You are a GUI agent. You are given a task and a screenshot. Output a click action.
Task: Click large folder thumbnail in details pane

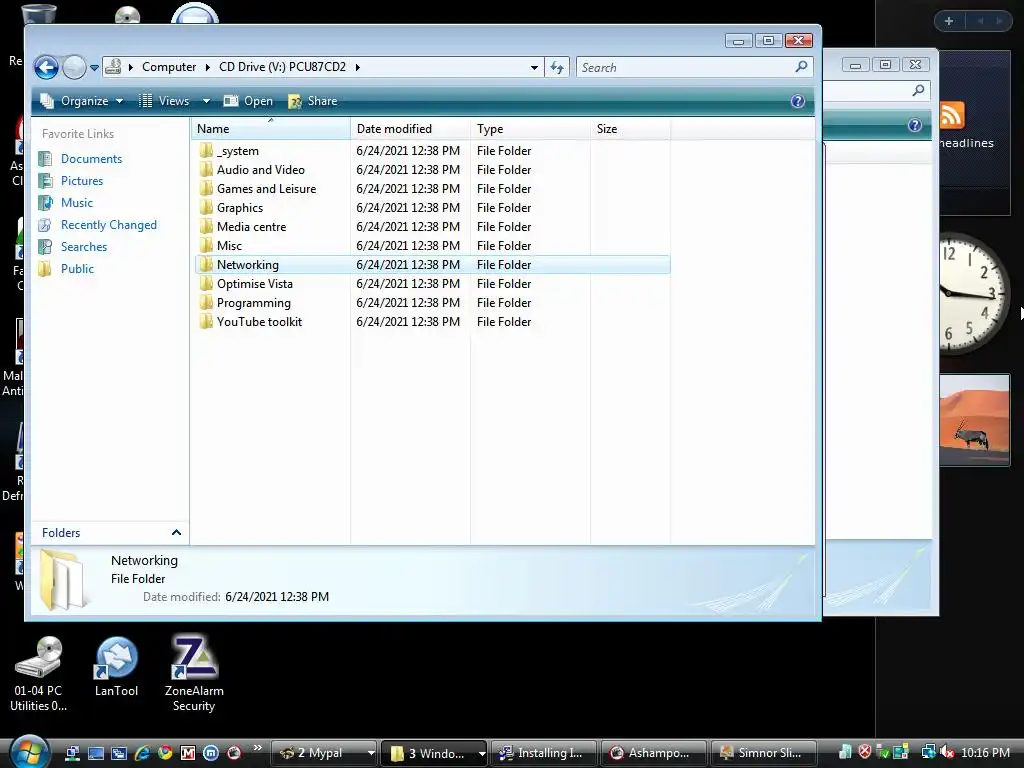[x=63, y=580]
